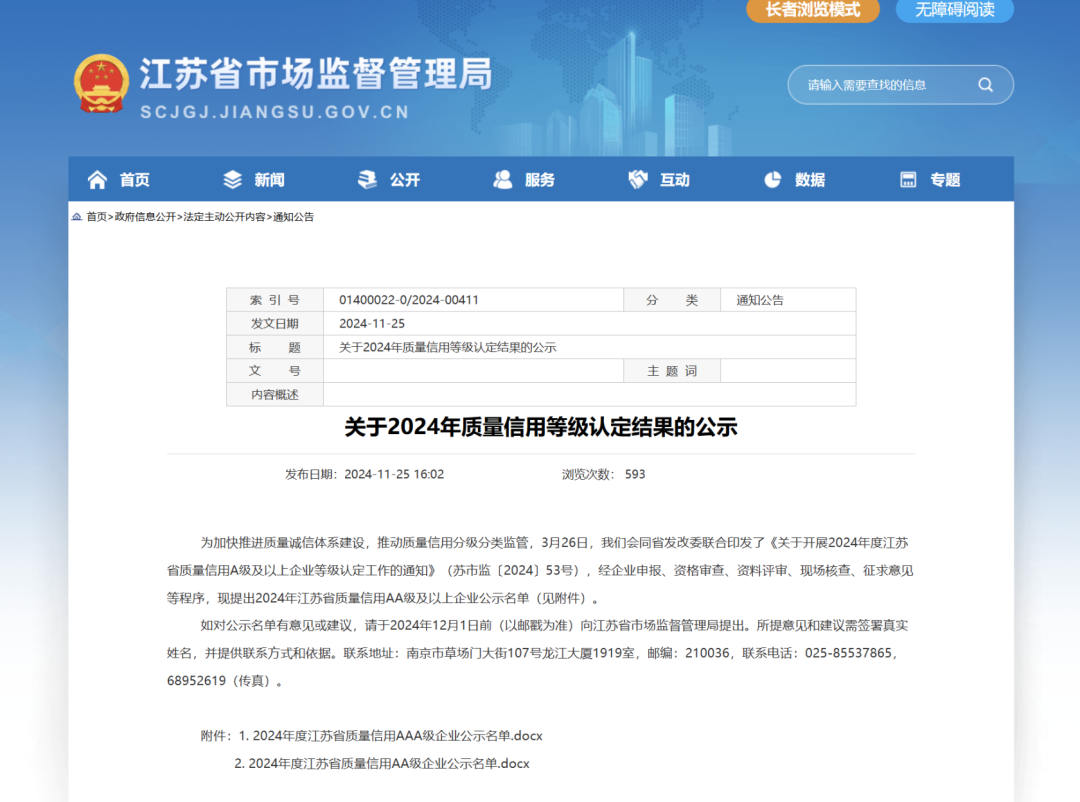Focus the search field 请输入需要查找的信息
Image resolution: width=1080 pixels, height=802 pixels.
[x=880, y=85]
